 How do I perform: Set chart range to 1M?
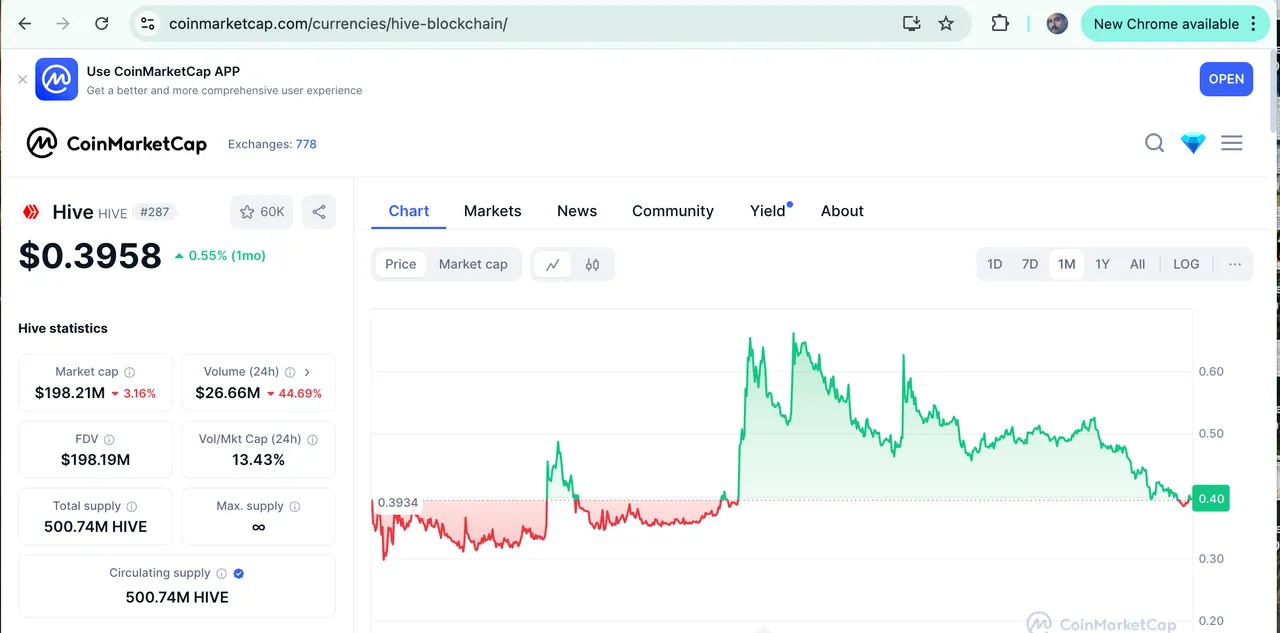pyautogui.click(x=1067, y=264)
